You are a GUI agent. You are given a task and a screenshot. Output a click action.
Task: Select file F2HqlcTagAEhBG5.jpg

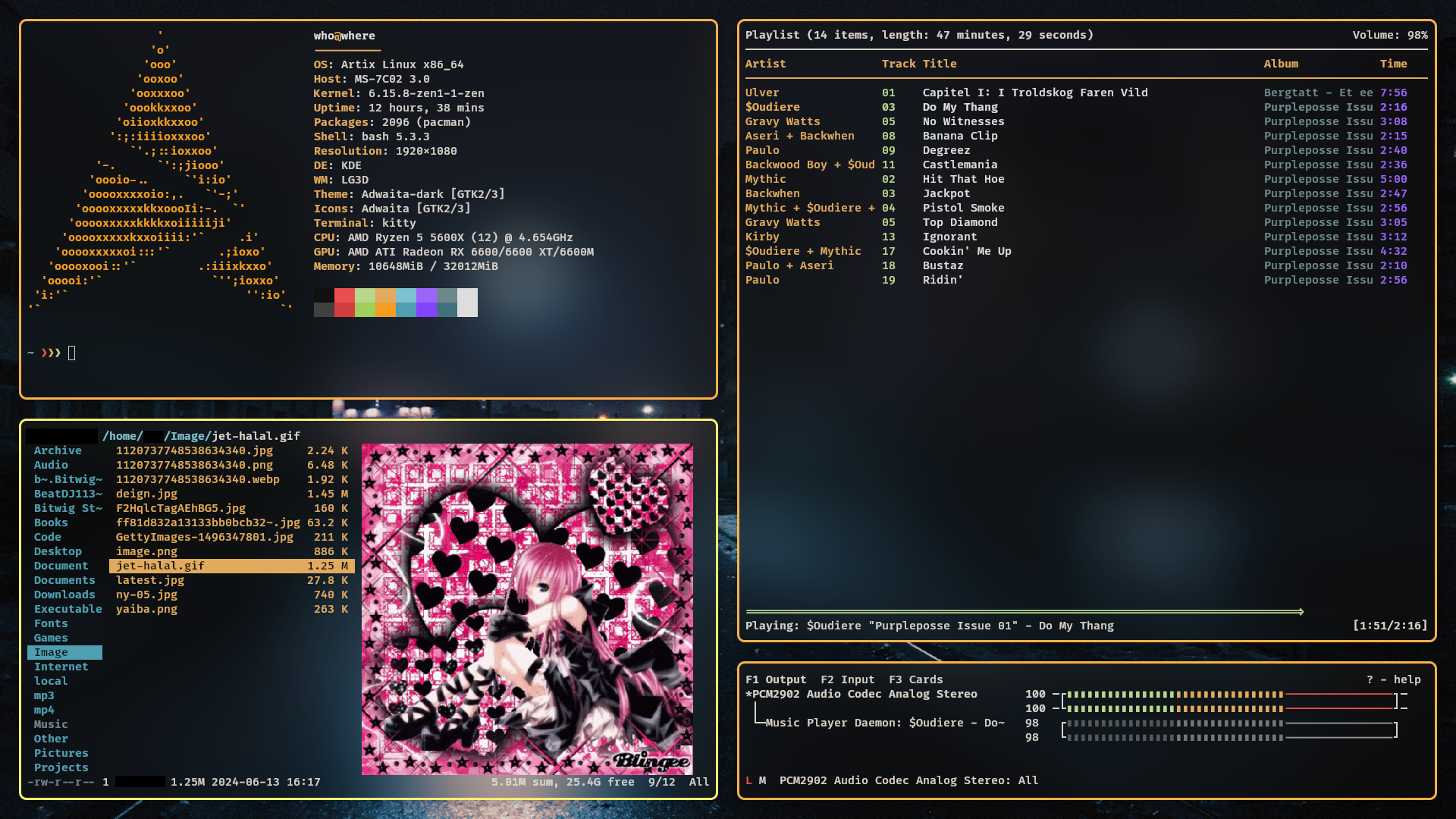232,508
